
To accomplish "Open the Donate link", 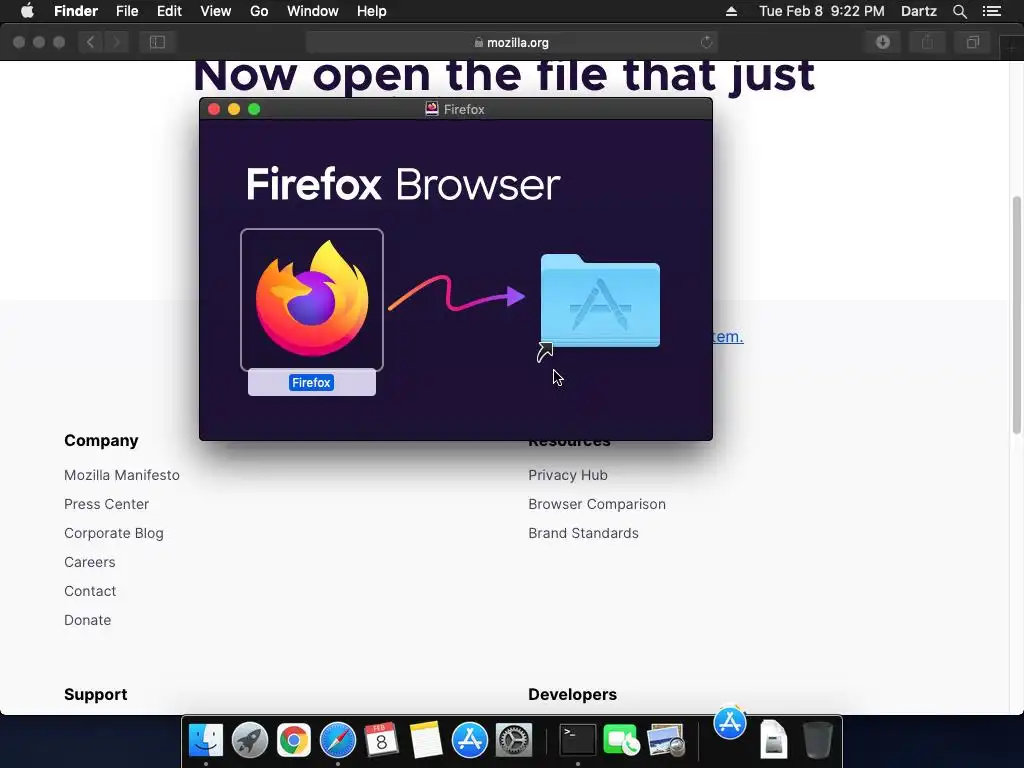I will coord(88,620).
